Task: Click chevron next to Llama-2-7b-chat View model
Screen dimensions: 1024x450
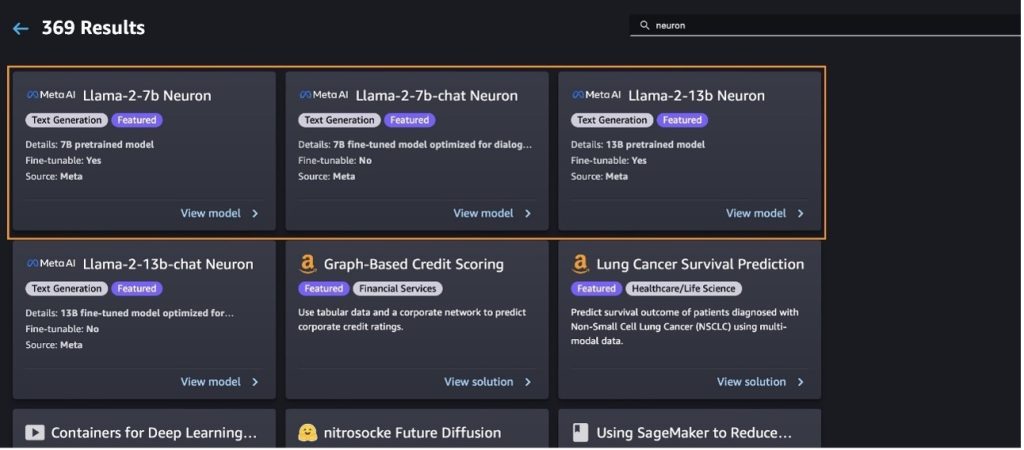Action: 528,214
